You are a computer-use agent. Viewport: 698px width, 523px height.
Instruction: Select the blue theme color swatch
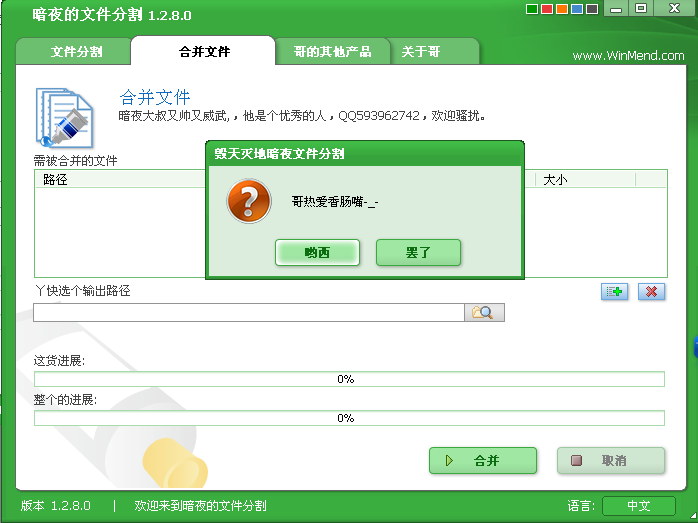pyautogui.click(x=577, y=9)
